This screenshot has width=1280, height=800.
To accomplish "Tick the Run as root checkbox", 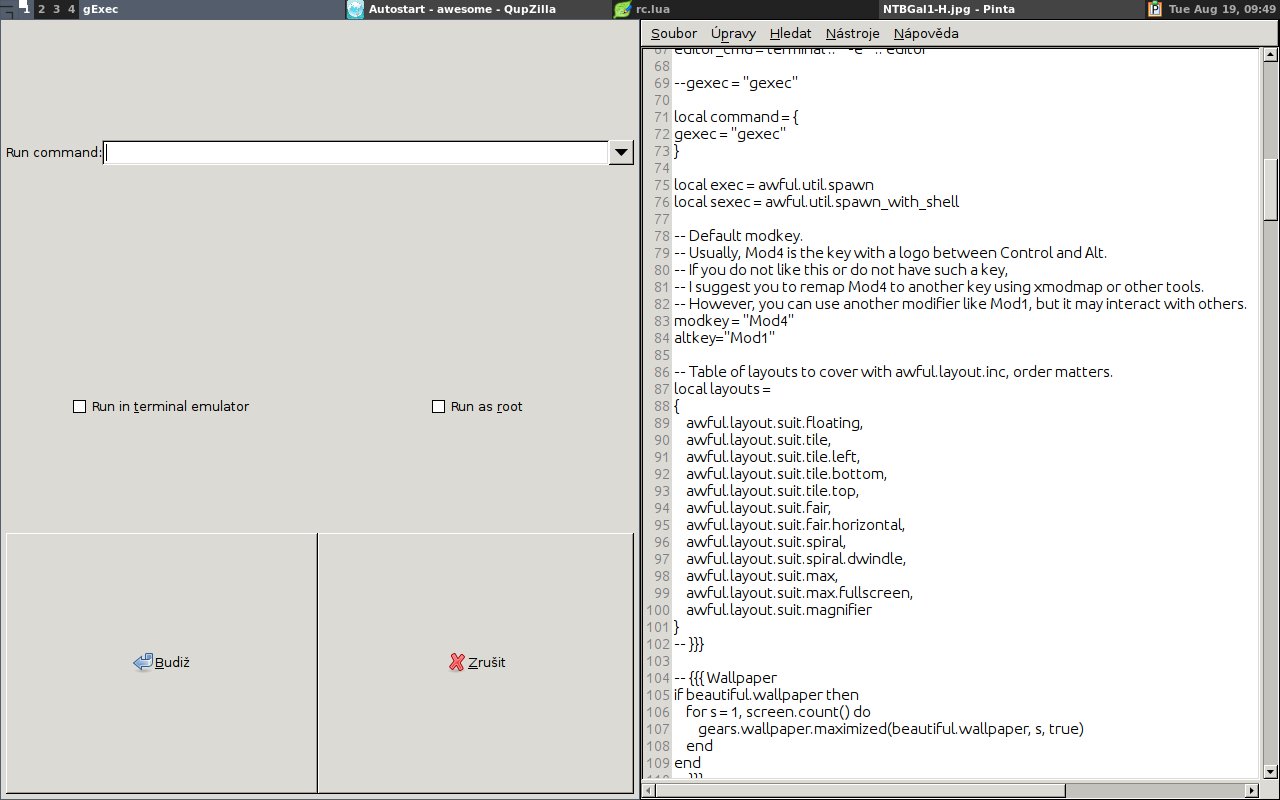I will tap(438, 407).
